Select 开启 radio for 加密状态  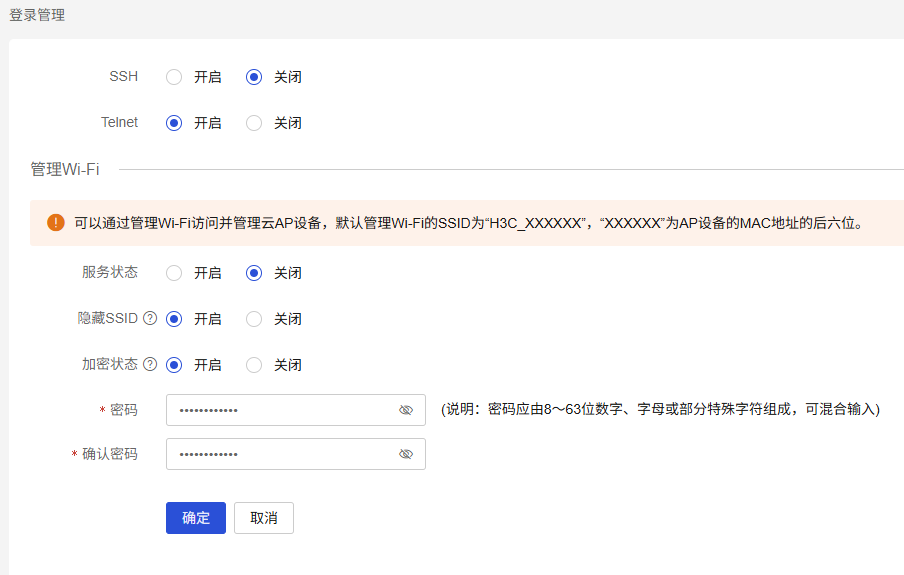coord(174,365)
